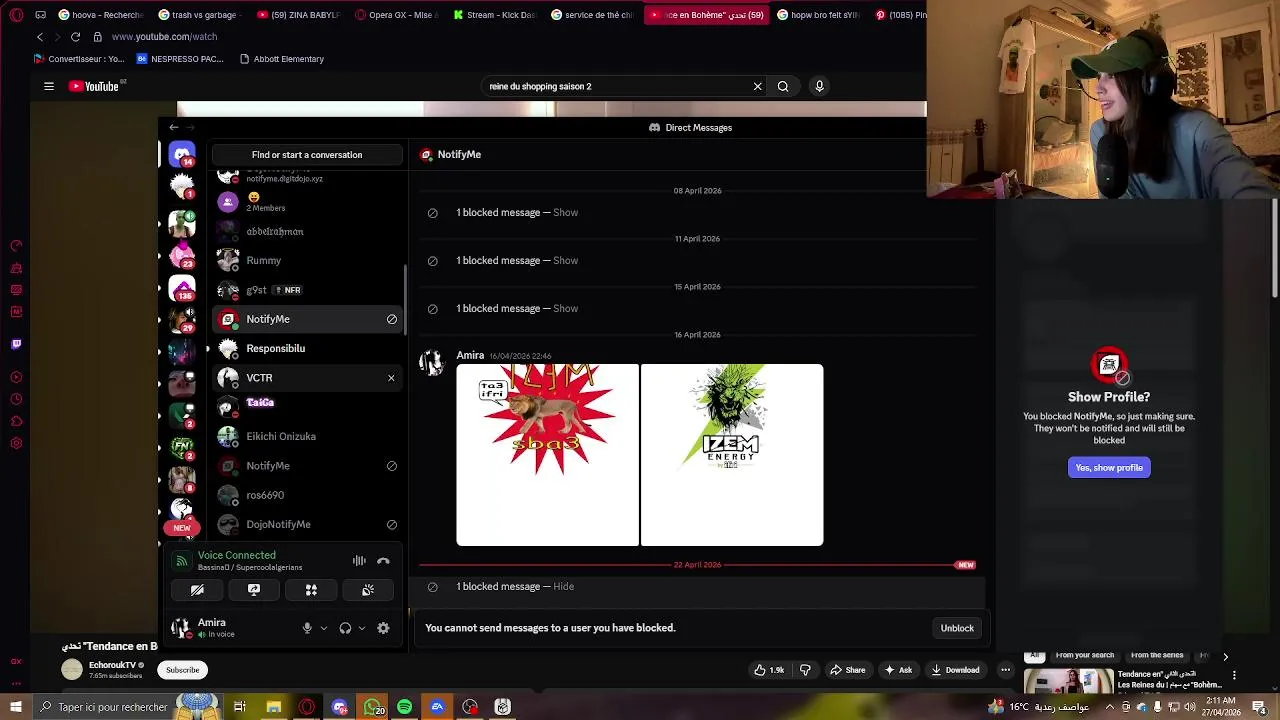Open Twitch icon in Opera sidebar
Image resolution: width=1280 pixels, height=720 pixels.
click(x=16, y=344)
